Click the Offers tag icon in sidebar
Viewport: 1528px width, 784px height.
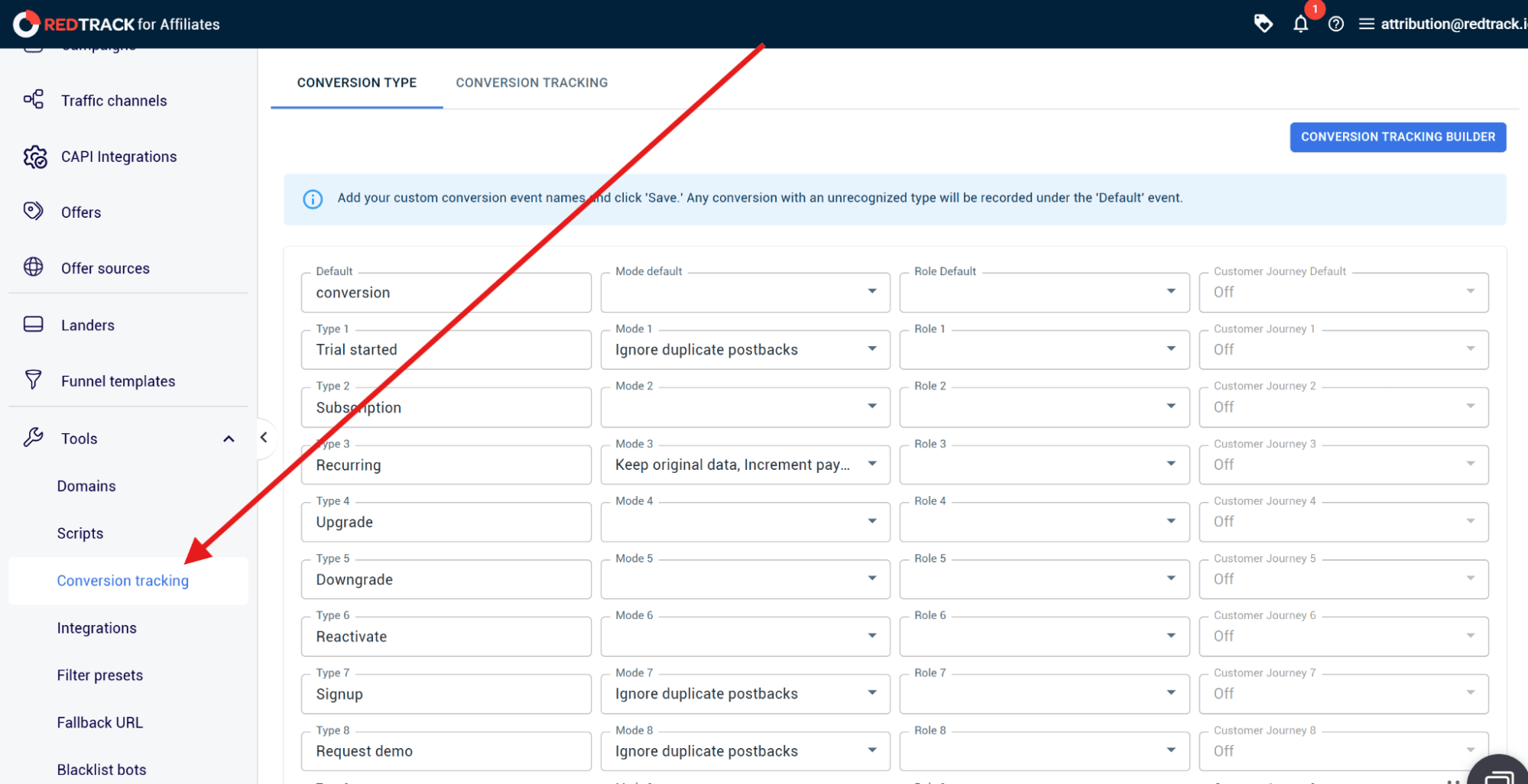coord(34,212)
